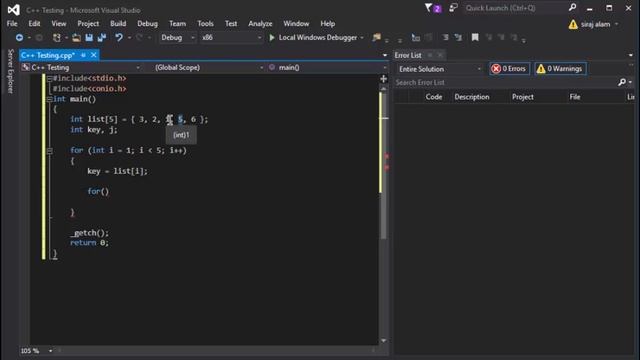This screenshot has height=360, width=640.
Task: Click the editor vertical scrollbar thumb
Action: [x=383, y=165]
